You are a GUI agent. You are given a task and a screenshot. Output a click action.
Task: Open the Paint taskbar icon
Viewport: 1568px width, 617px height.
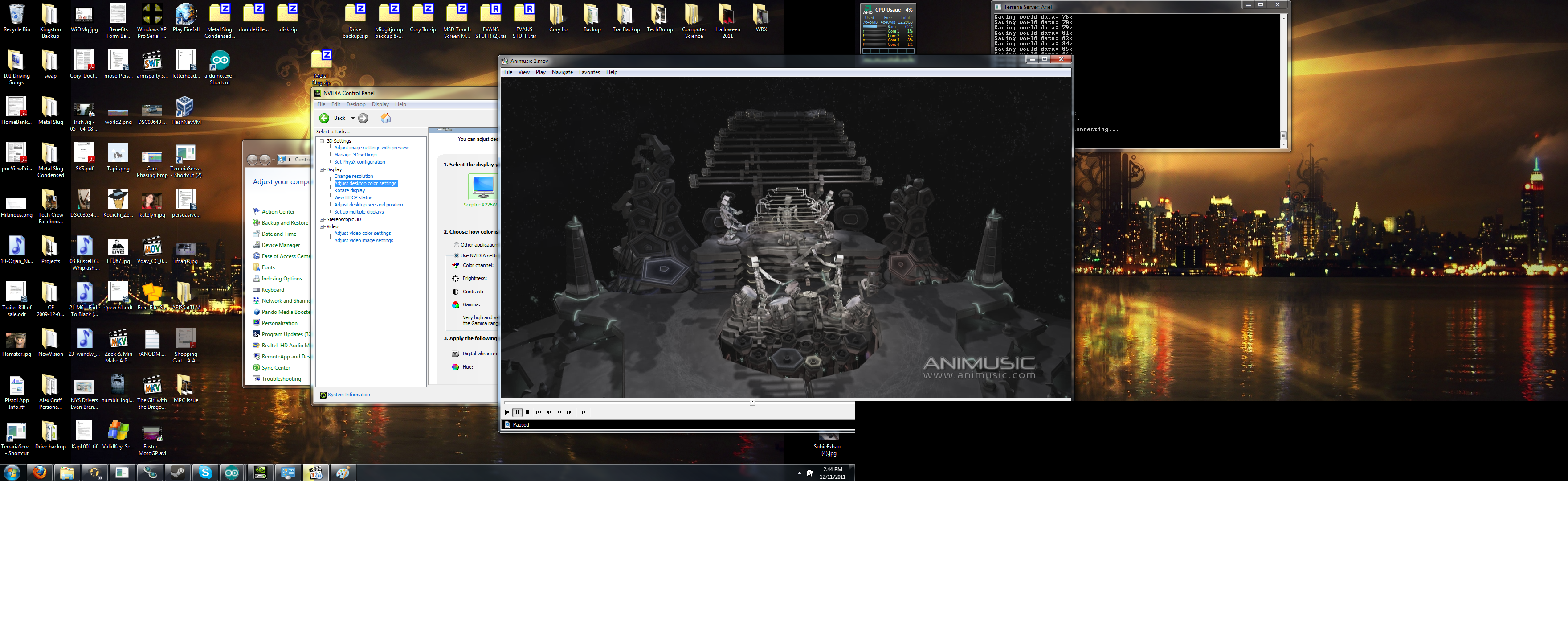[343, 473]
